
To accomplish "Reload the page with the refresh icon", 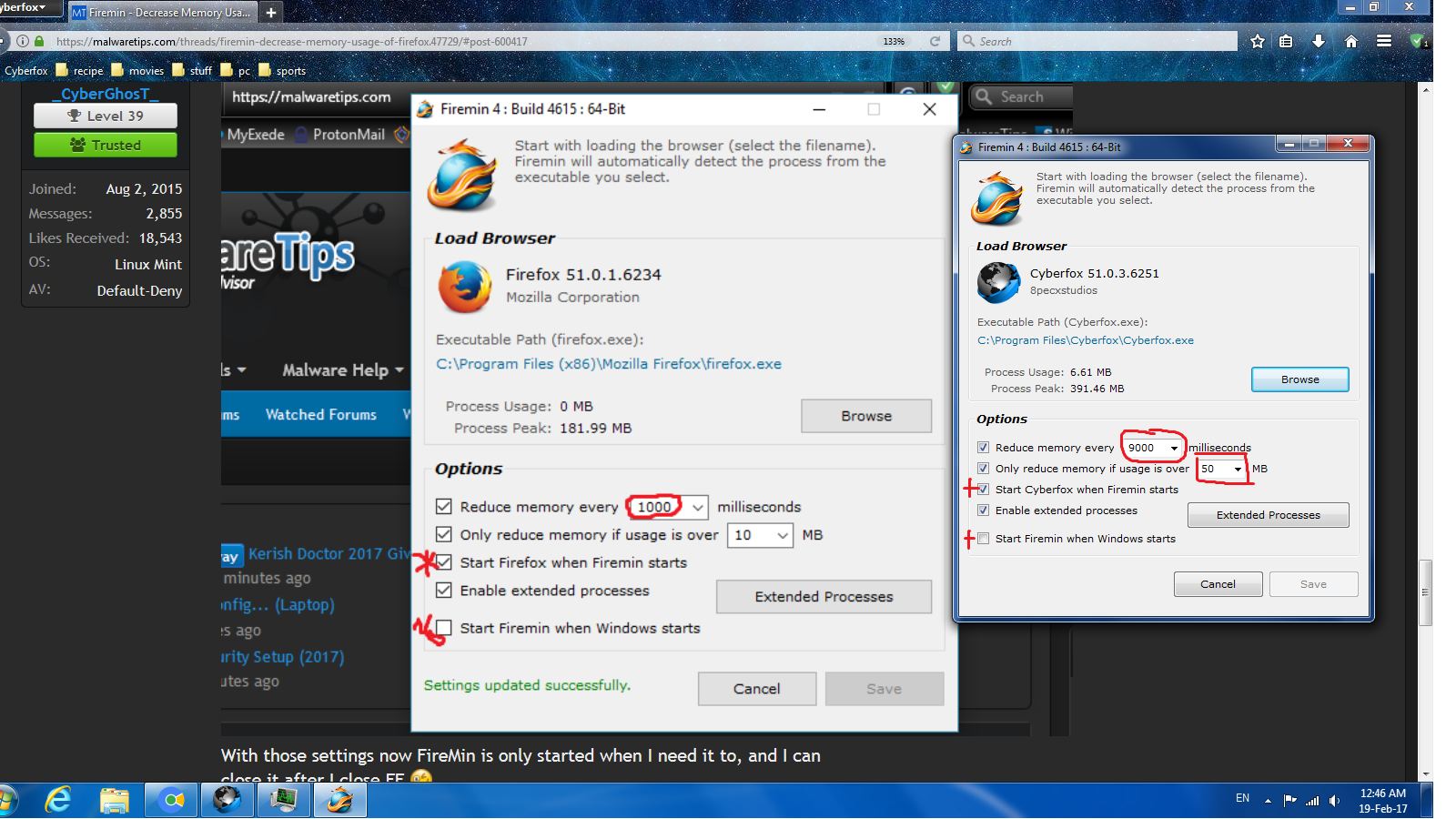I will coord(935,41).
